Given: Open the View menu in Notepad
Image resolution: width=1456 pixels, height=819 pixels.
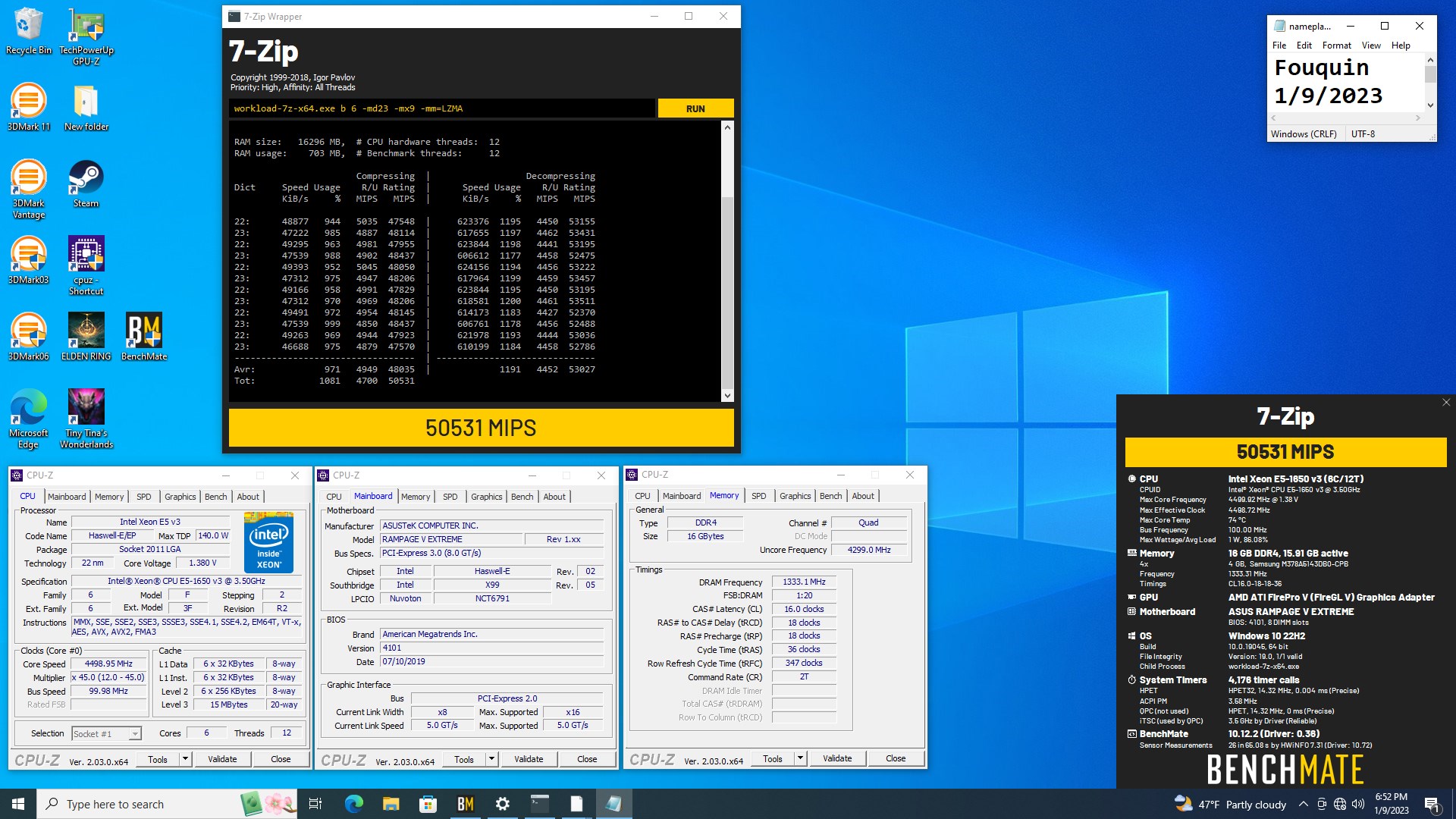Looking at the screenshot, I should click(1371, 45).
